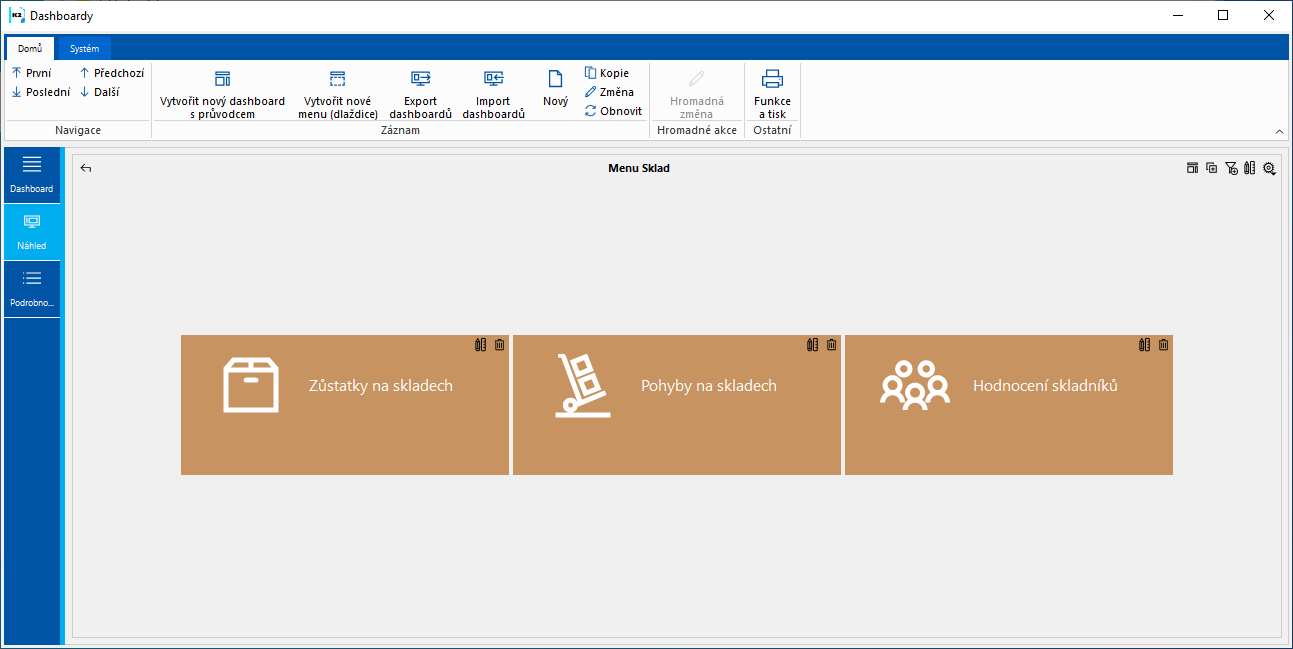
Task: Click Import dashboardů
Action: pyautogui.click(x=494, y=94)
